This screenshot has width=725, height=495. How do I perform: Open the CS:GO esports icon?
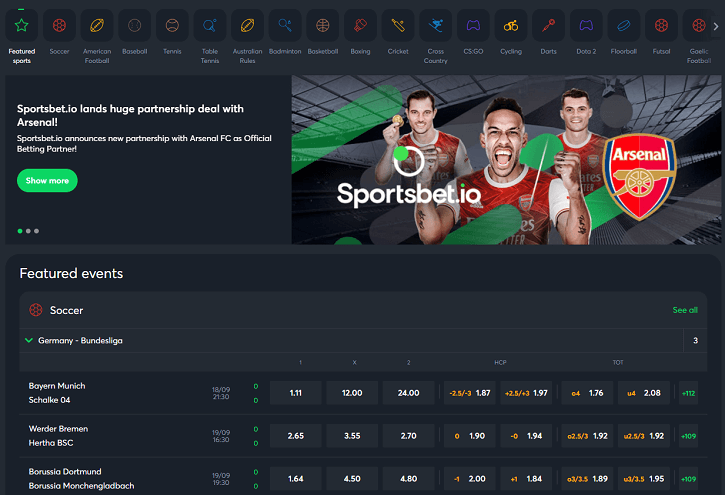click(473, 25)
